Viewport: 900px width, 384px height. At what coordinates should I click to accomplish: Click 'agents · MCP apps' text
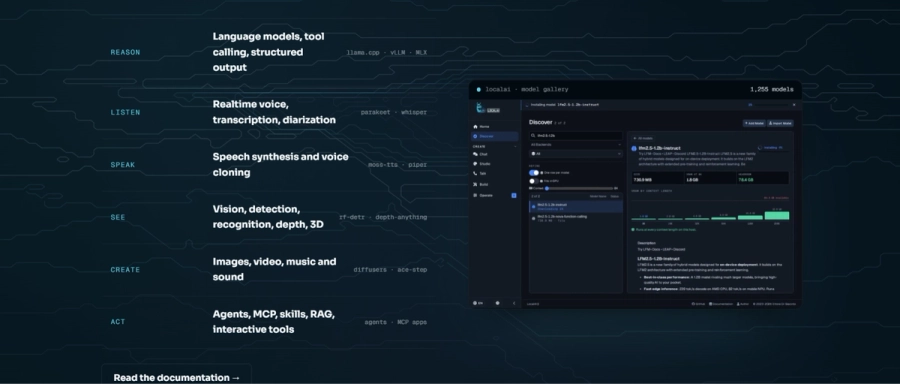click(395, 322)
